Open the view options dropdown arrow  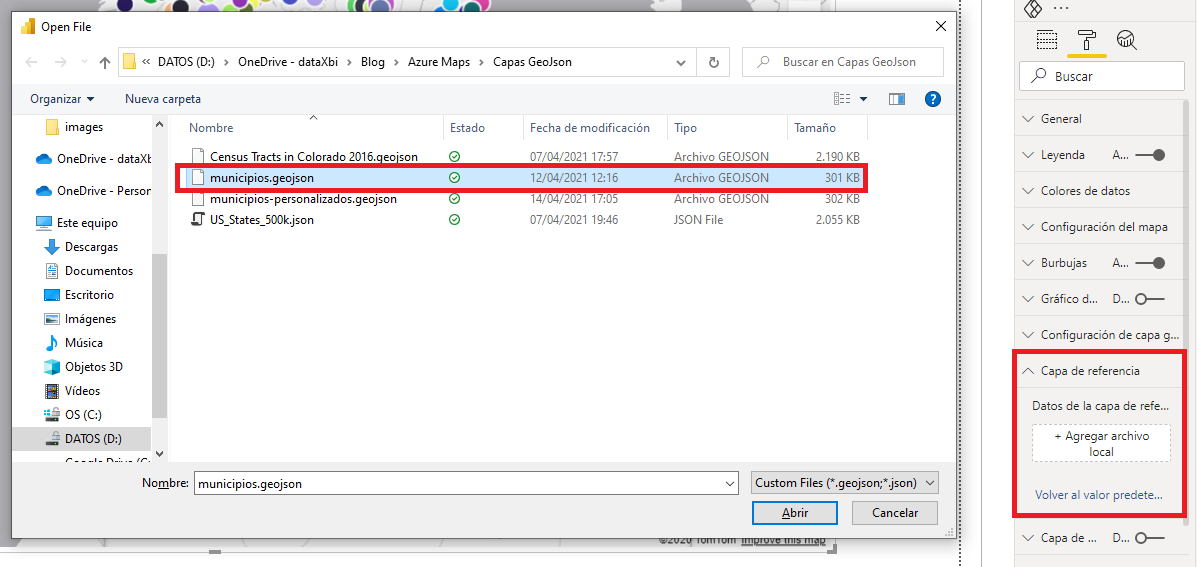click(x=863, y=99)
